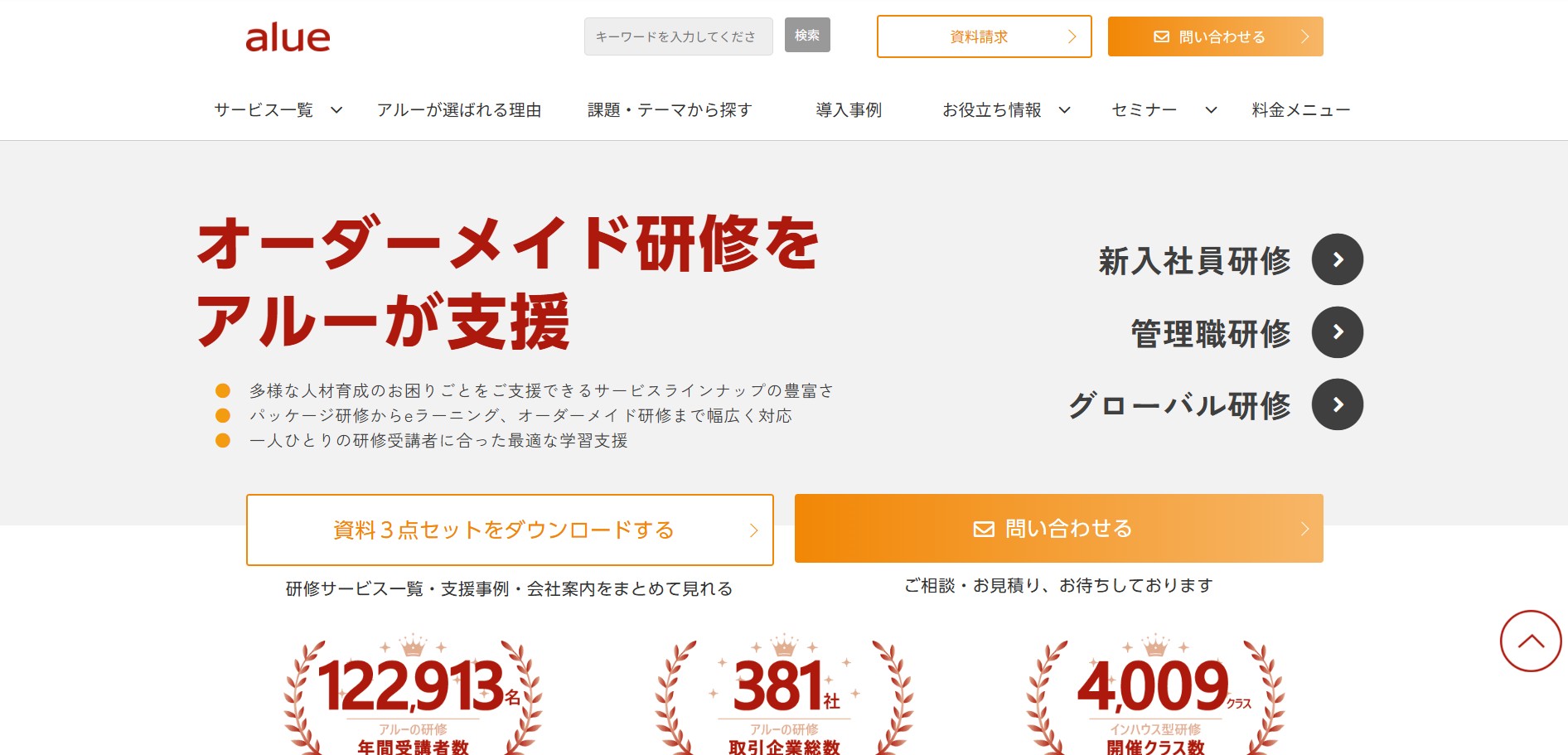This screenshot has height=755, width=1568.
Task: Click the 122,913名 annual attendees badge
Action: [x=413, y=695]
